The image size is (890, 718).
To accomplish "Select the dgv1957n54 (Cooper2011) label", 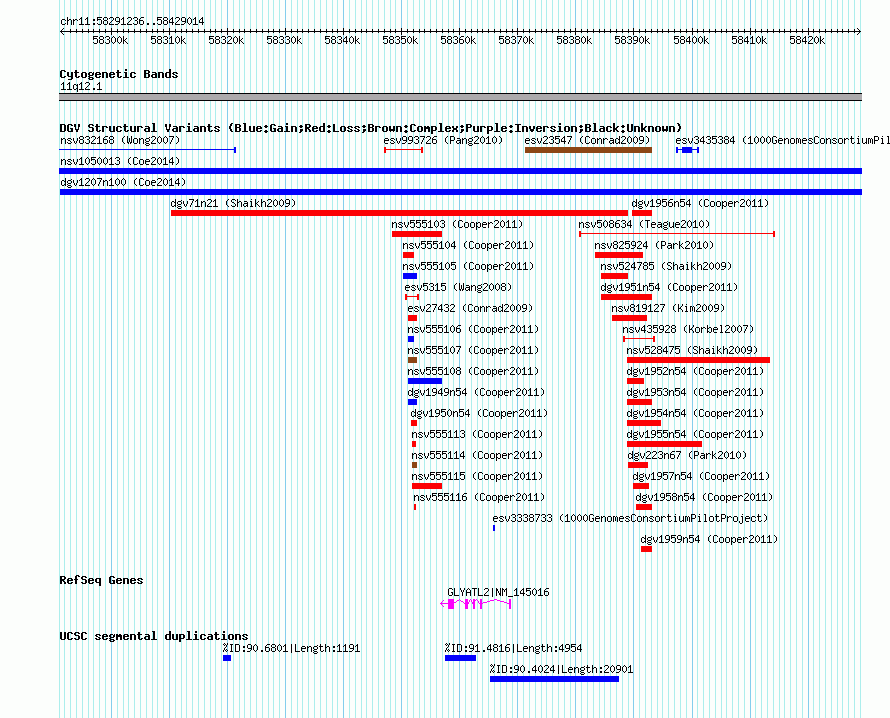I will click(702, 476).
